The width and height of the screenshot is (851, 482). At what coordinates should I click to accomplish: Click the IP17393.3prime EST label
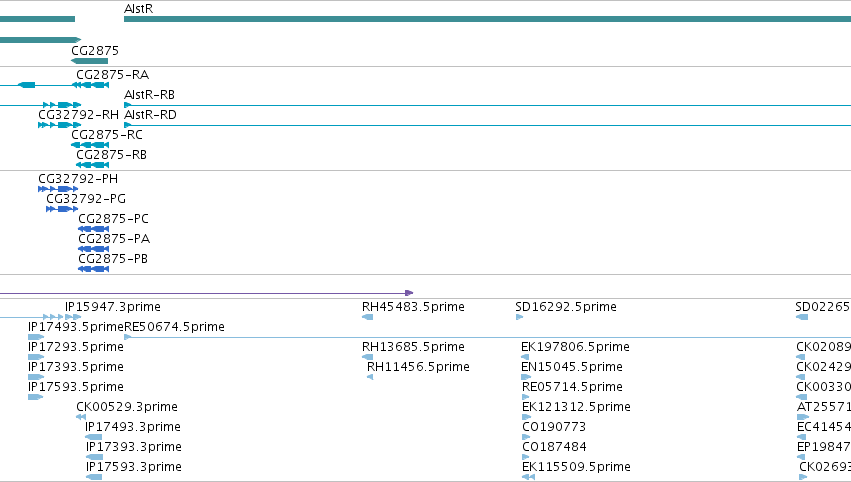(x=134, y=447)
